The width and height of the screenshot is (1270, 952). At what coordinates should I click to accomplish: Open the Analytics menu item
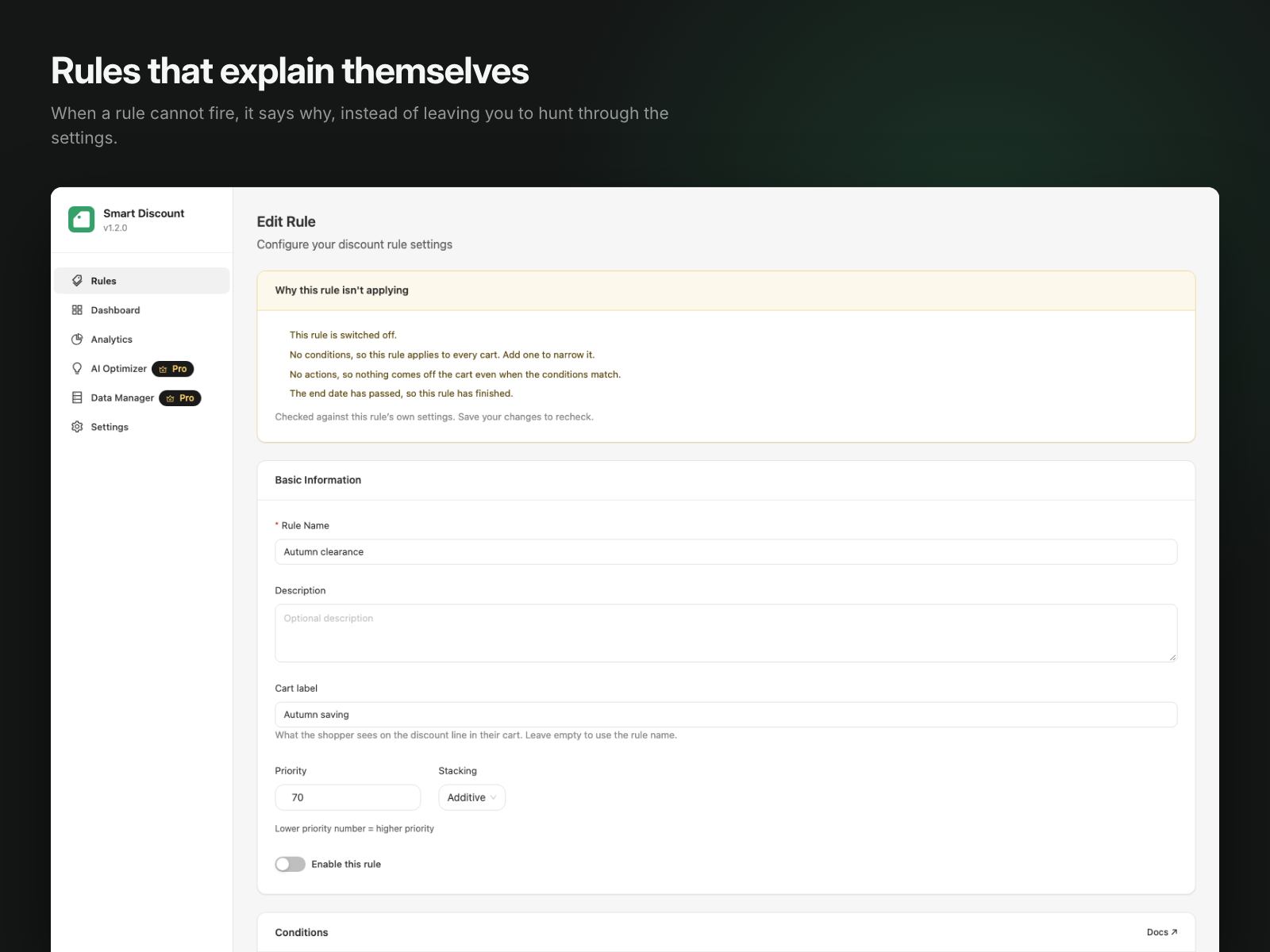(142, 340)
